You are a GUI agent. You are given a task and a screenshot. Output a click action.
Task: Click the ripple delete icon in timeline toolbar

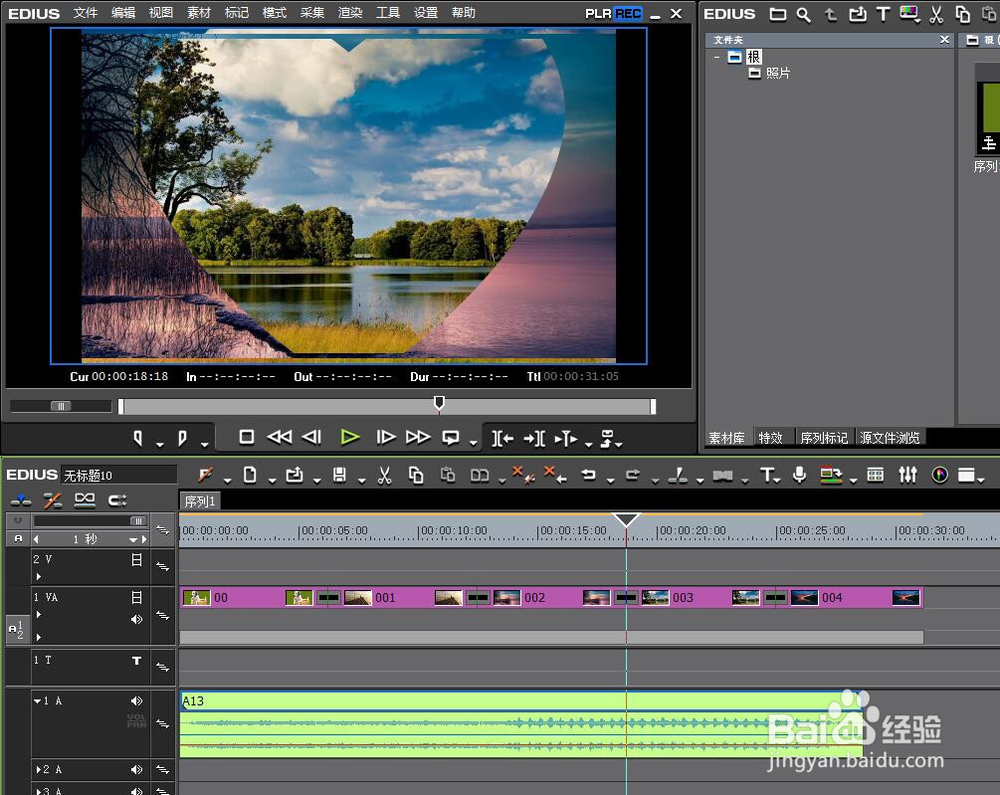click(x=555, y=475)
